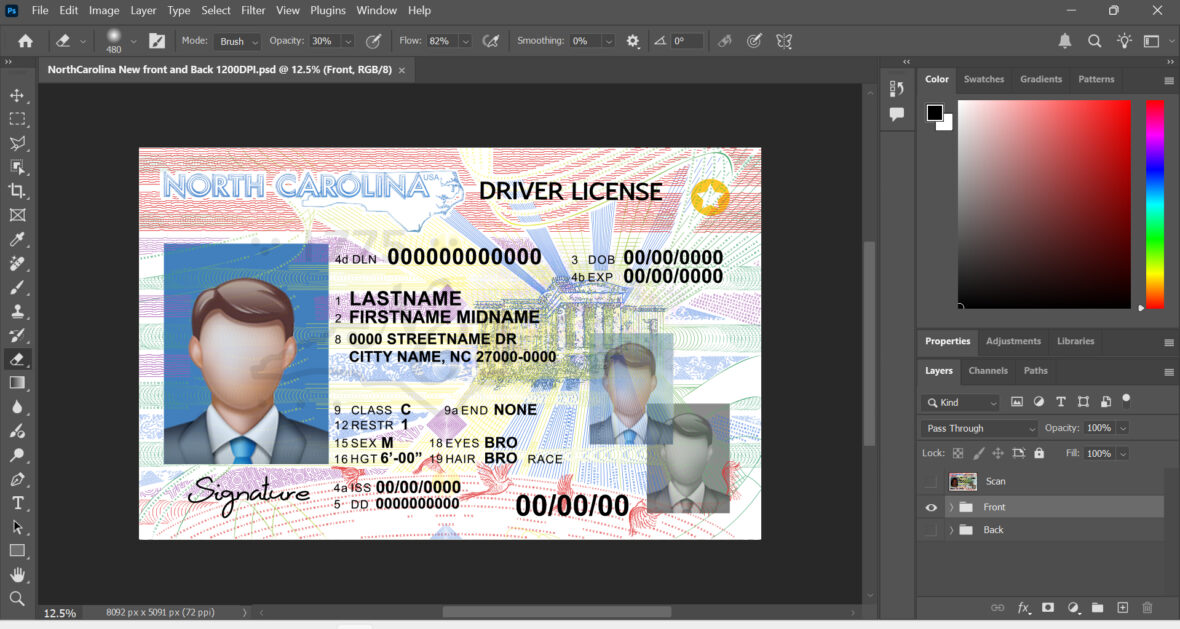Expand the Front layer group
Screen dimensions: 1180x629
[x=949, y=507]
